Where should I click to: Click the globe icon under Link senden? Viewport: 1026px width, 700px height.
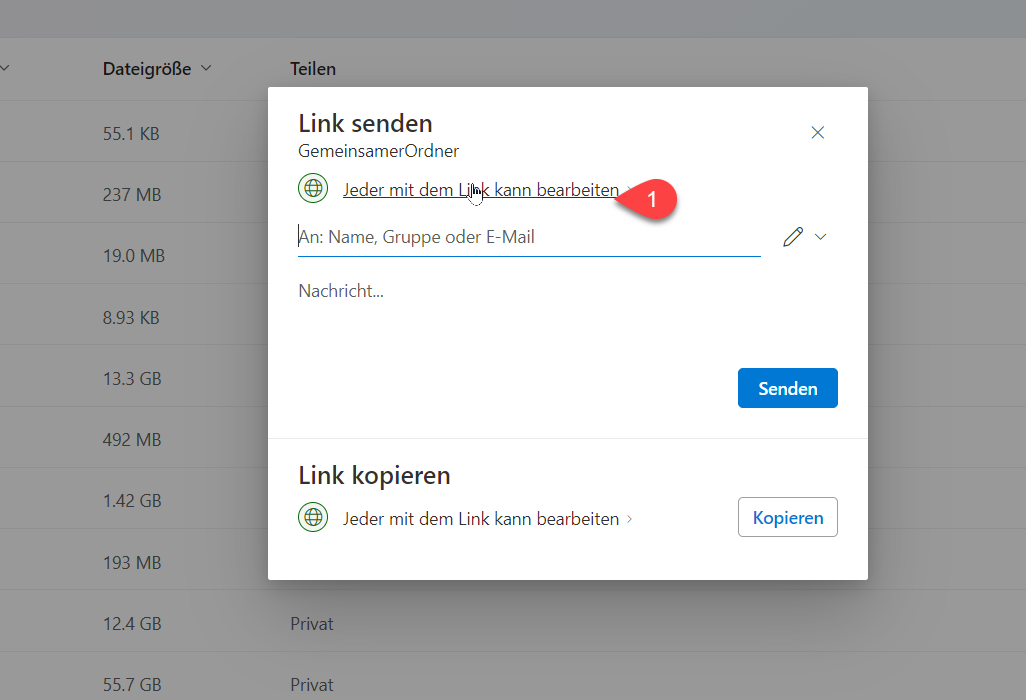click(x=313, y=188)
